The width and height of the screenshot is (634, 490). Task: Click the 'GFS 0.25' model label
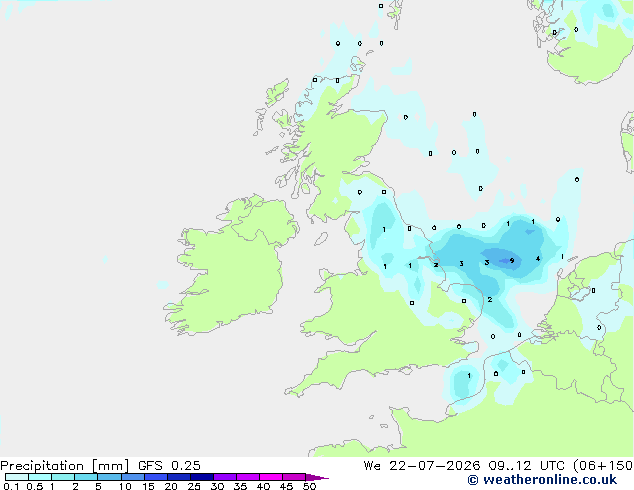pyautogui.click(x=169, y=466)
